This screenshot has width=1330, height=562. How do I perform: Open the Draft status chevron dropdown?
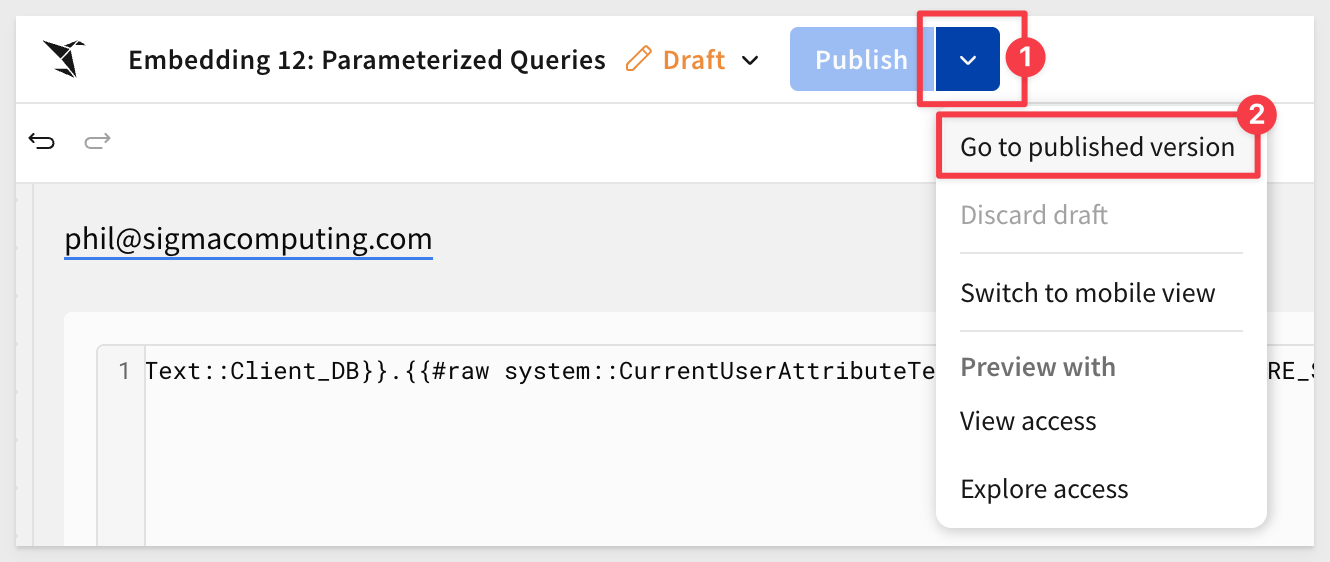750,60
